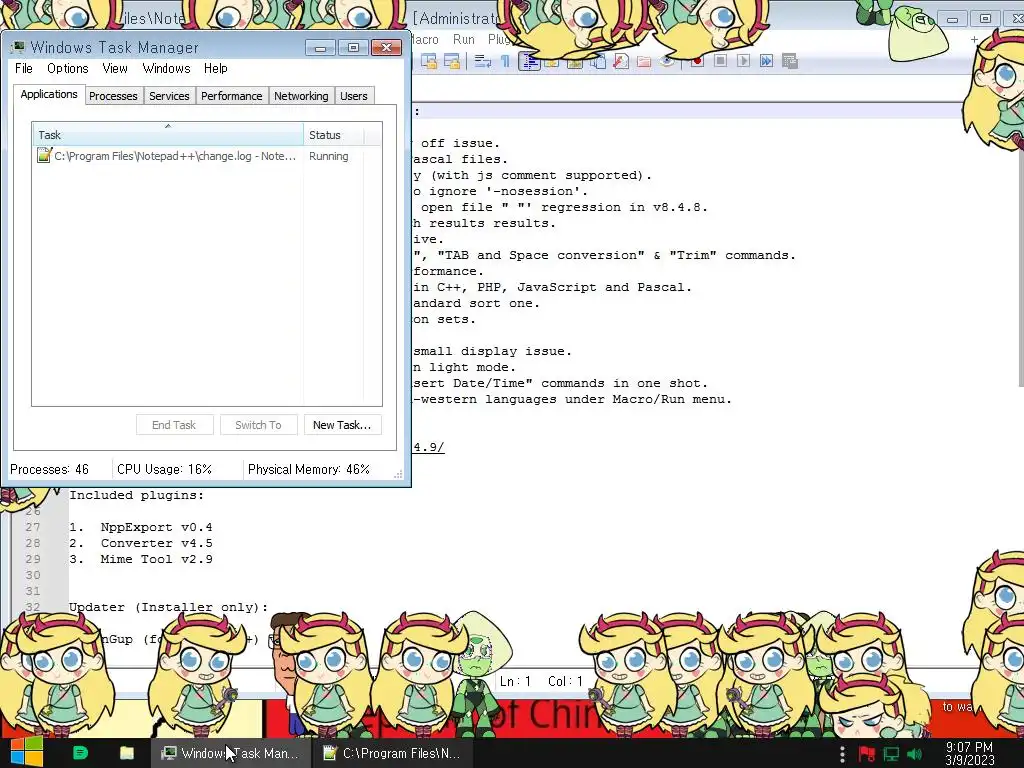
Task: Open the File menu in Task Manager
Action: tap(24, 68)
